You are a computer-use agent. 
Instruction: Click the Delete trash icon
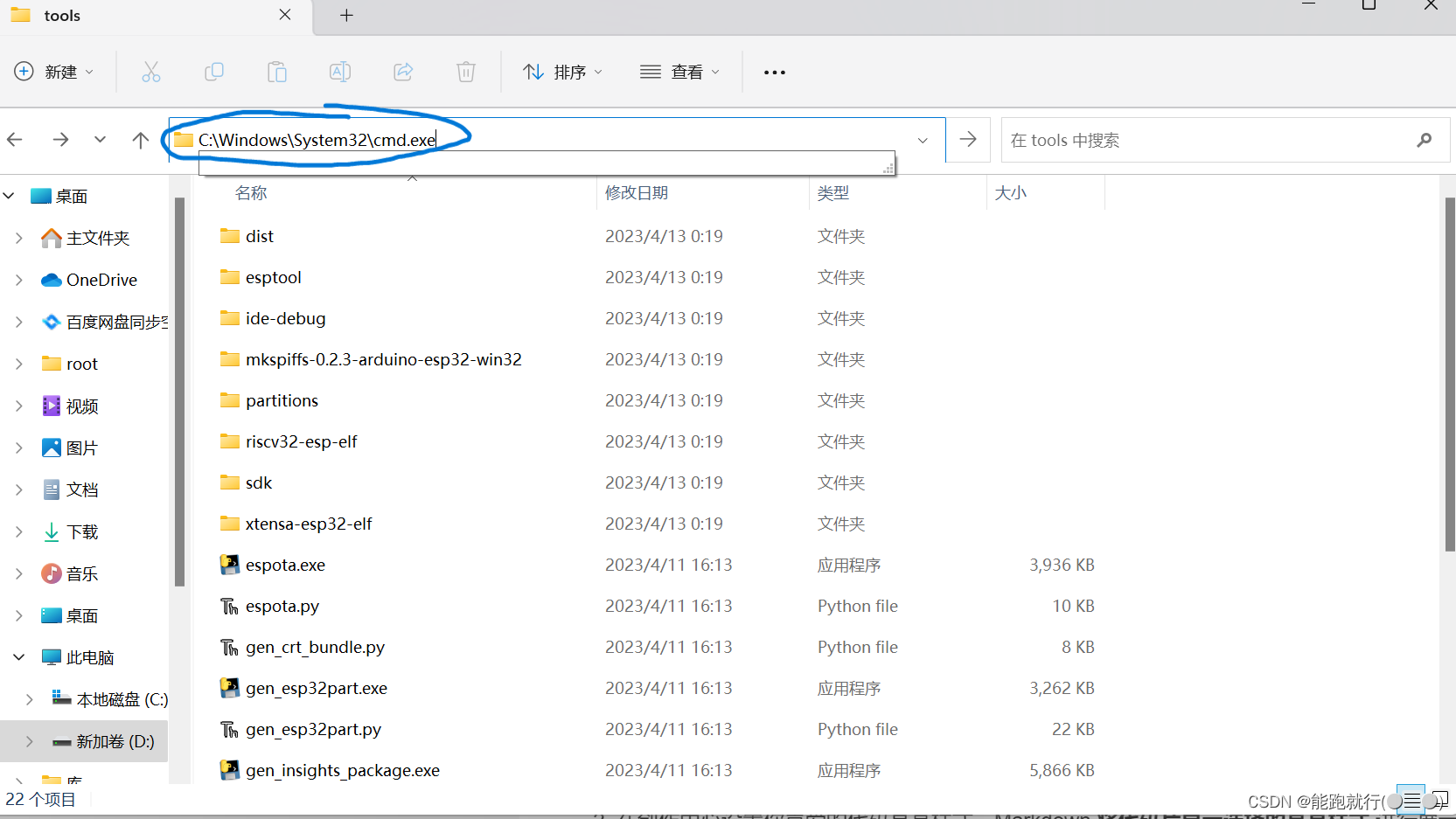pos(466,72)
